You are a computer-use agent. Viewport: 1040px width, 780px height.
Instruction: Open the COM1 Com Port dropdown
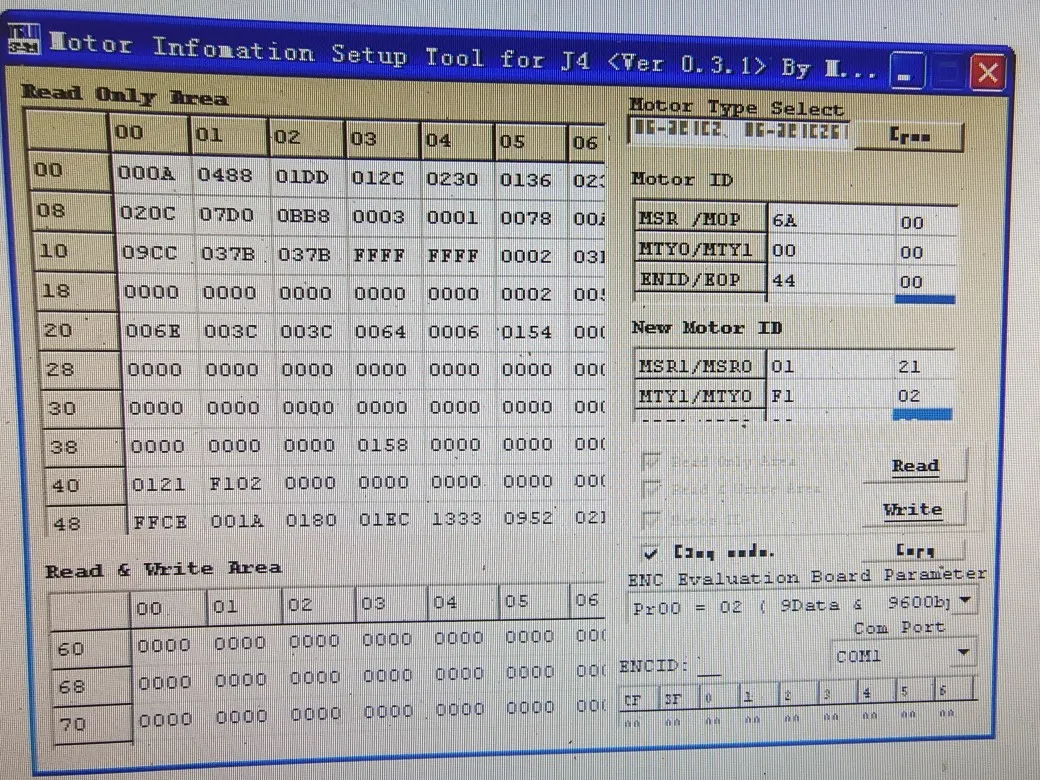pos(964,653)
